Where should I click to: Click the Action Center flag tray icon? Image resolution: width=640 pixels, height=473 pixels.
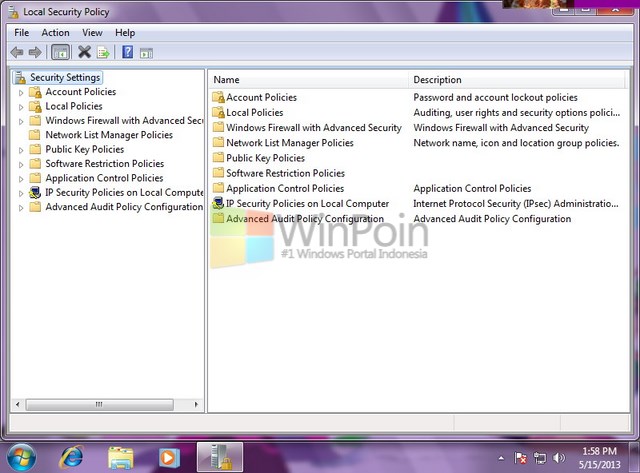520,458
